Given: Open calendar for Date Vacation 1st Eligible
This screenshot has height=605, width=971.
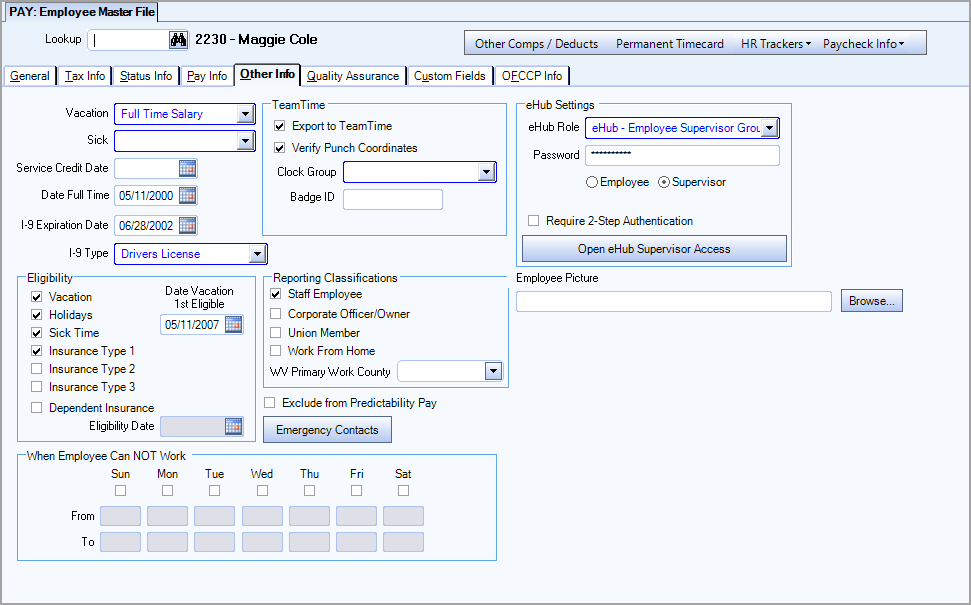Looking at the screenshot, I should 232,324.
